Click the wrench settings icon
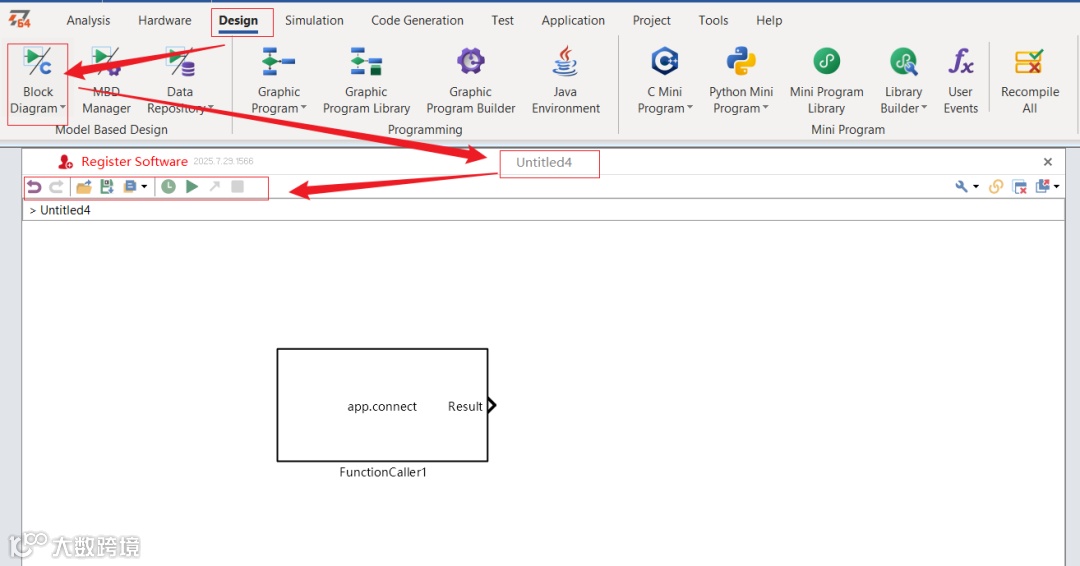Viewport: 1080px width, 566px height. (962, 187)
